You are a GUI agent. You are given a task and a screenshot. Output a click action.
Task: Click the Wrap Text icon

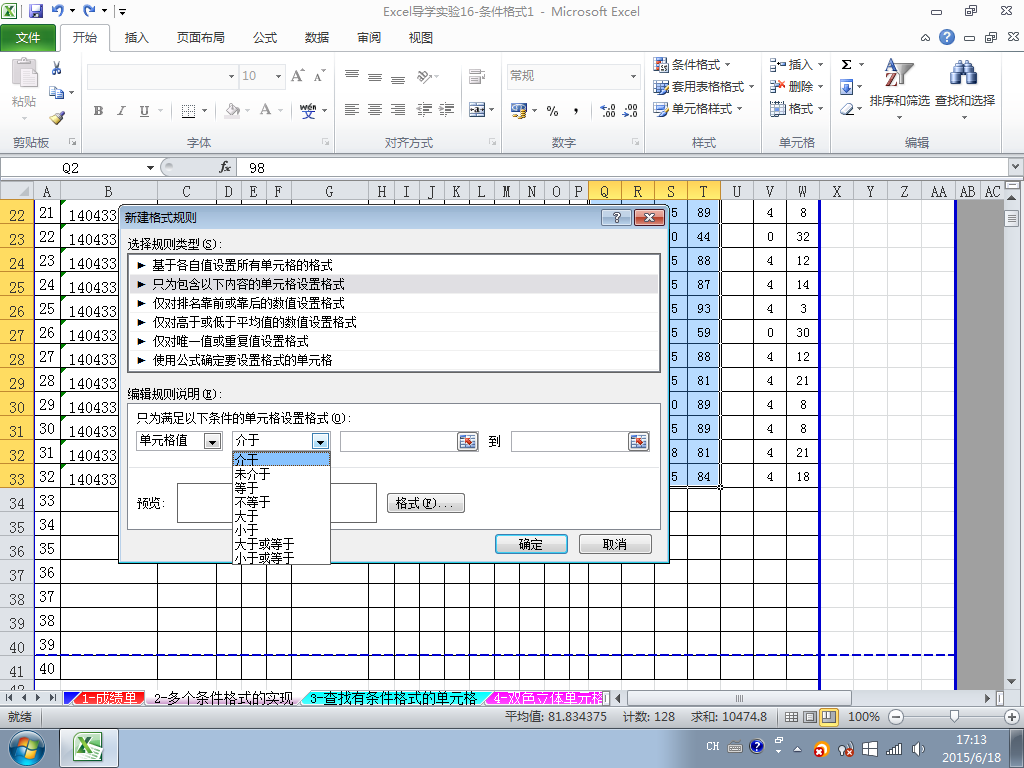tap(477, 76)
